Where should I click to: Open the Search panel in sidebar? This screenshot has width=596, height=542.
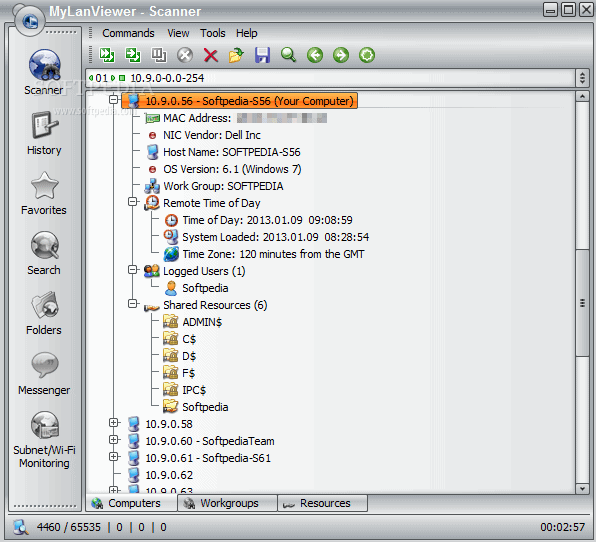click(x=44, y=253)
